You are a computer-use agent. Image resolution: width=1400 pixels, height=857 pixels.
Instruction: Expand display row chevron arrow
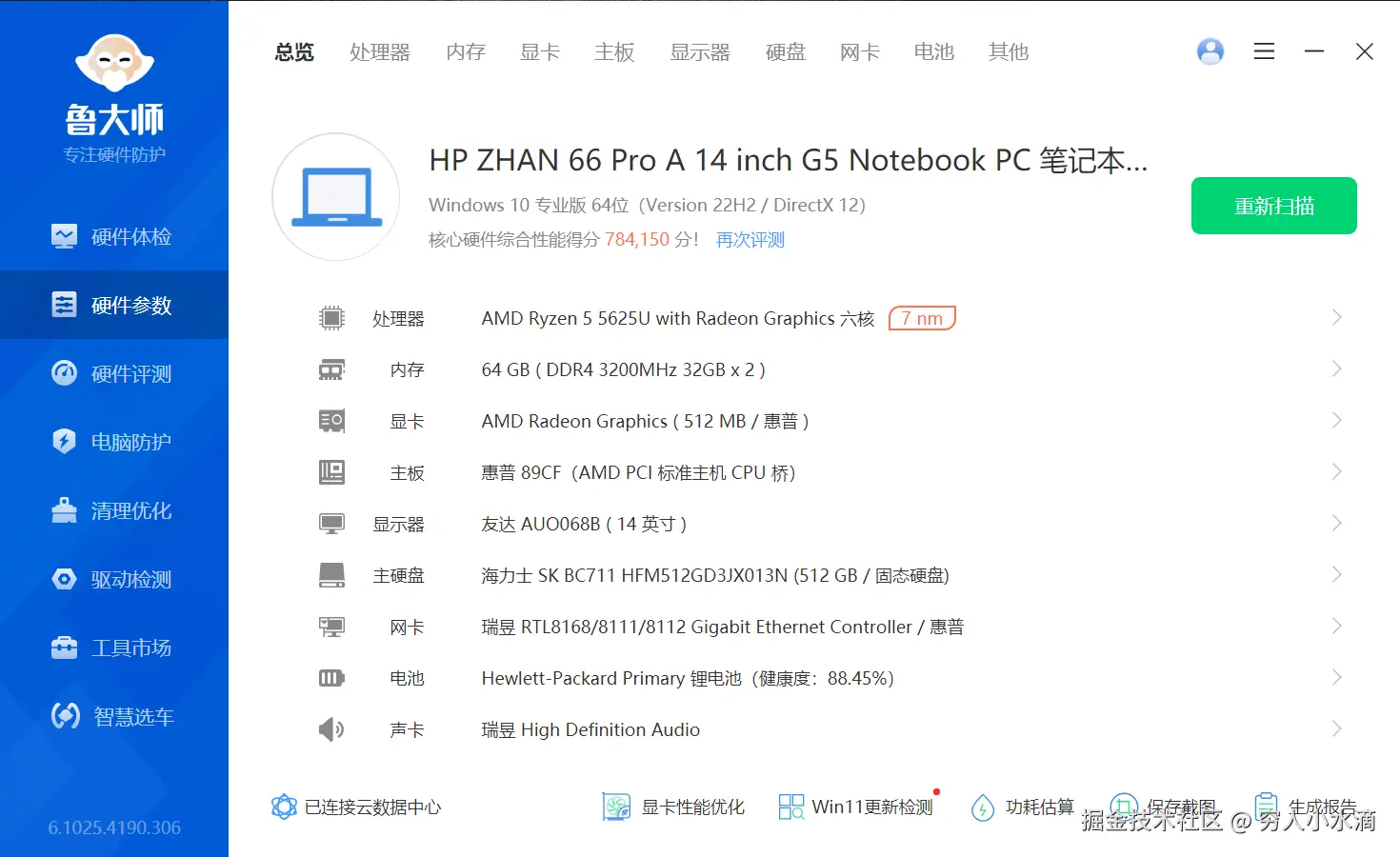coord(1337,524)
